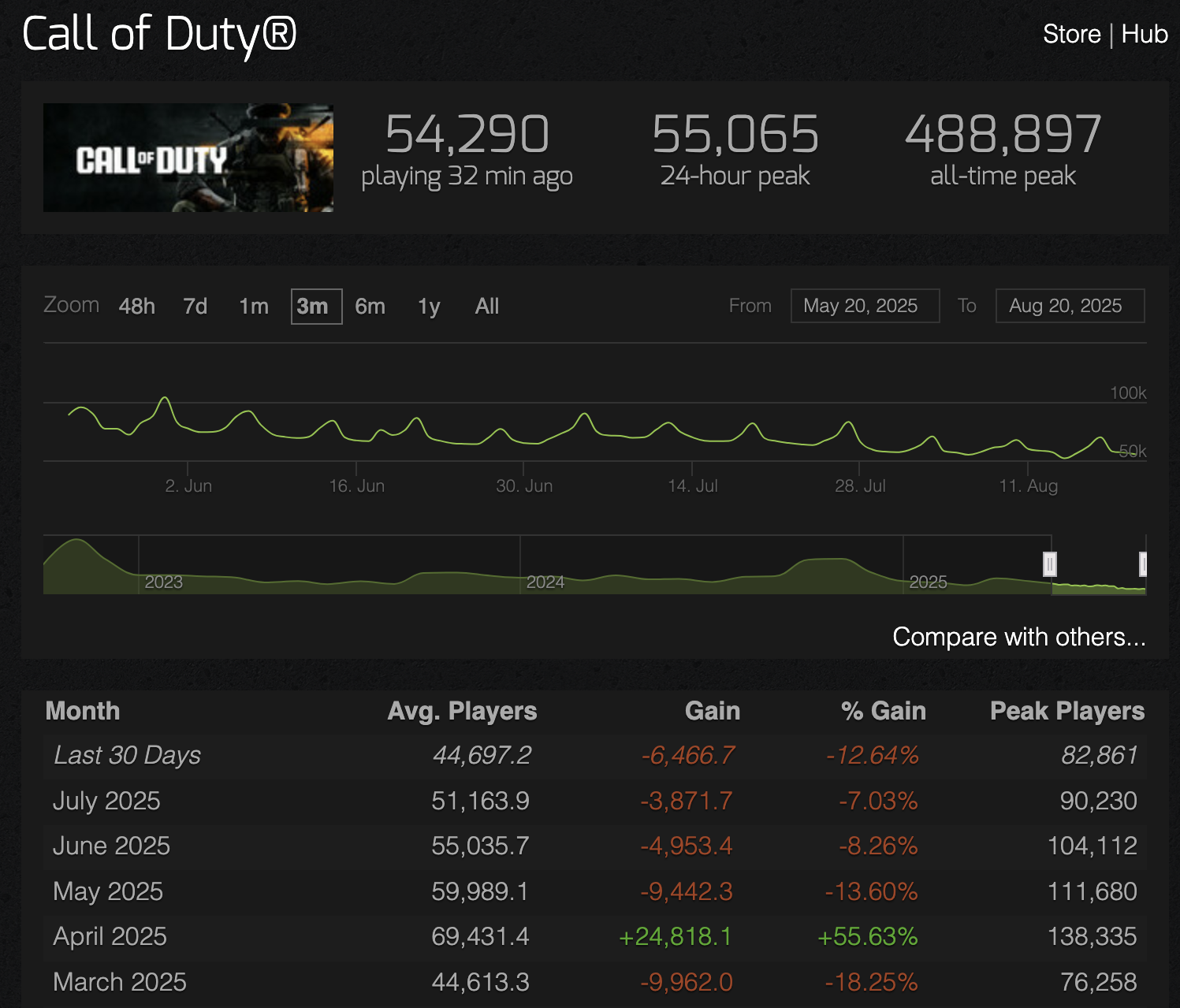Image resolution: width=1180 pixels, height=1008 pixels.
Task: Click the -7.03% gain percentage
Action: pos(878,802)
